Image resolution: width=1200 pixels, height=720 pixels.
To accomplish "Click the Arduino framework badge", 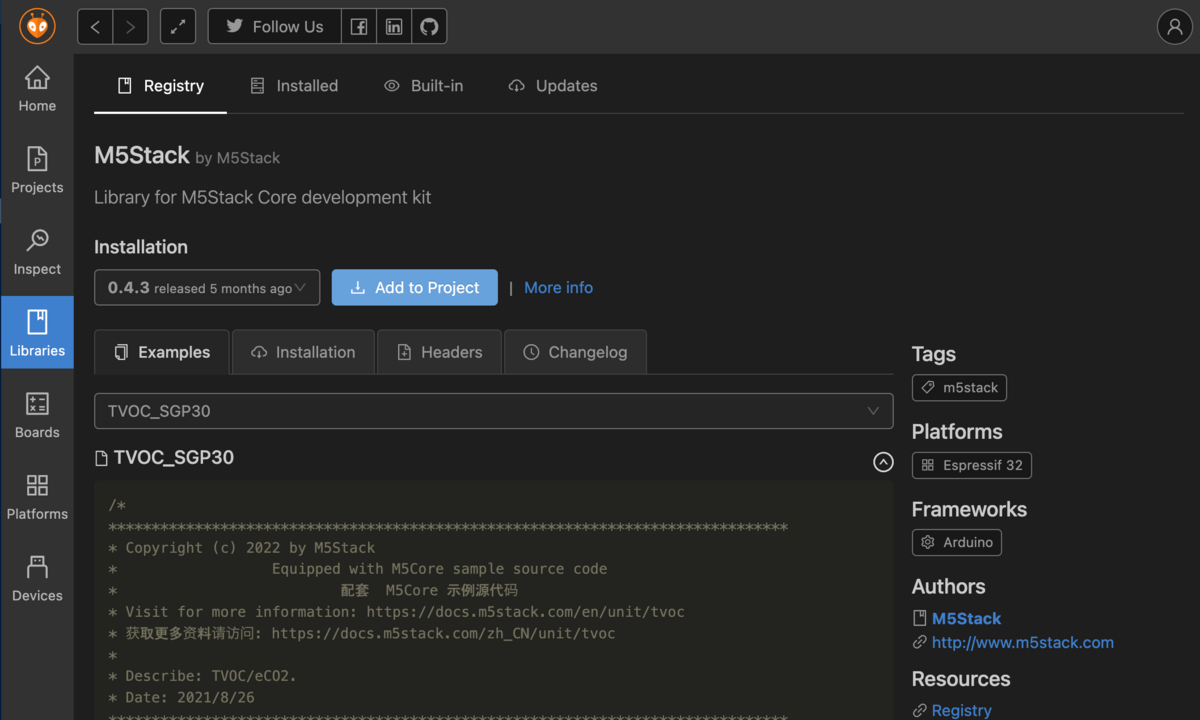I will click(x=956, y=542).
